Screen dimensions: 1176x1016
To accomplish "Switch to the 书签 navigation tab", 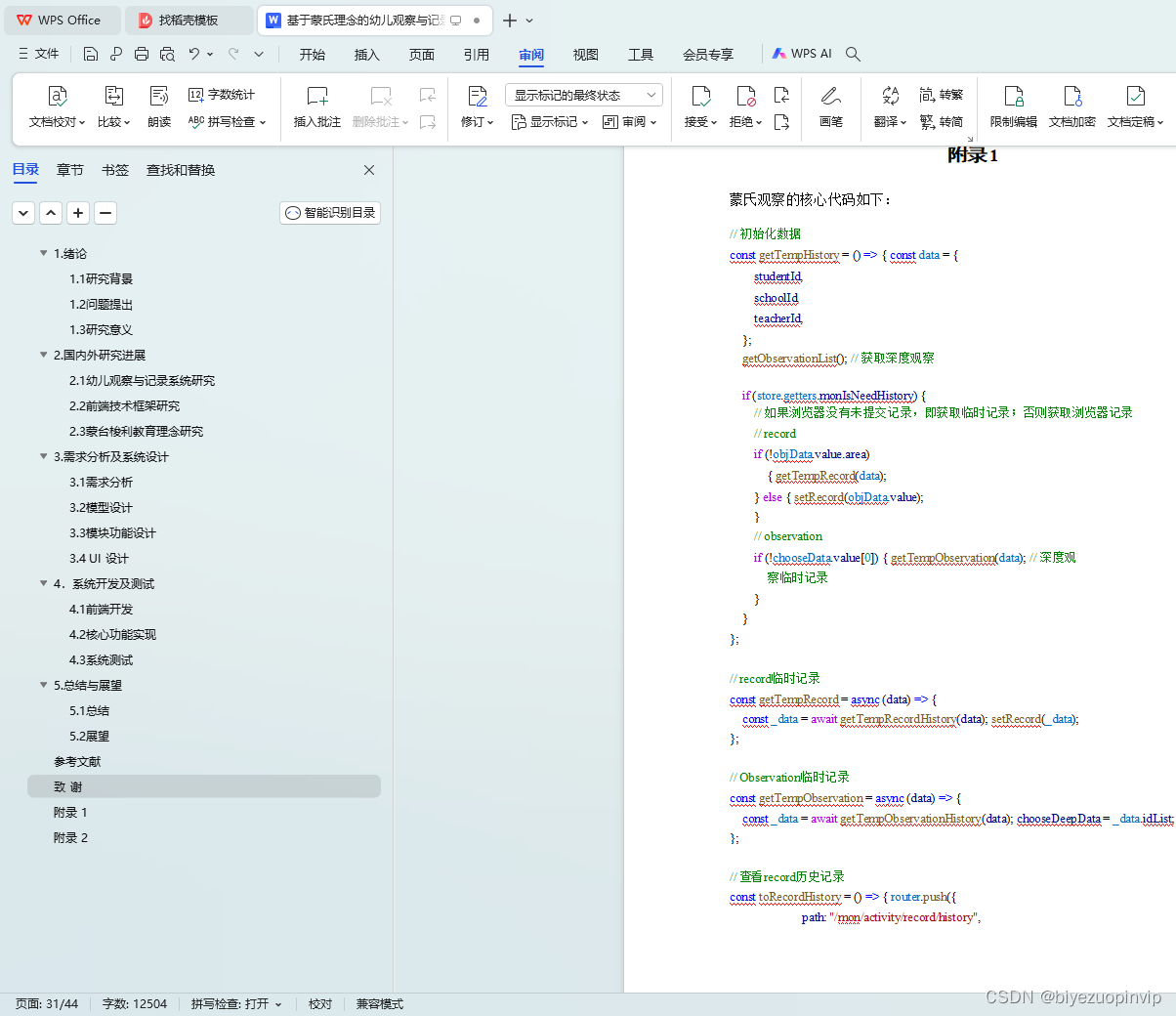I will coord(115,170).
